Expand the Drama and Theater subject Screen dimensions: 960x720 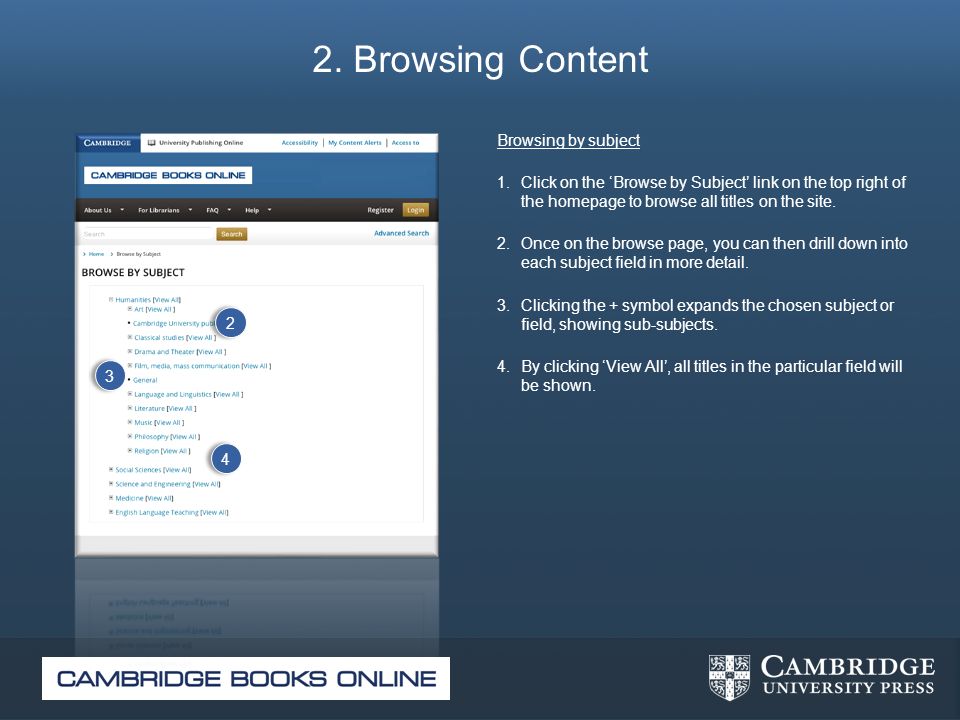(x=130, y=351)
